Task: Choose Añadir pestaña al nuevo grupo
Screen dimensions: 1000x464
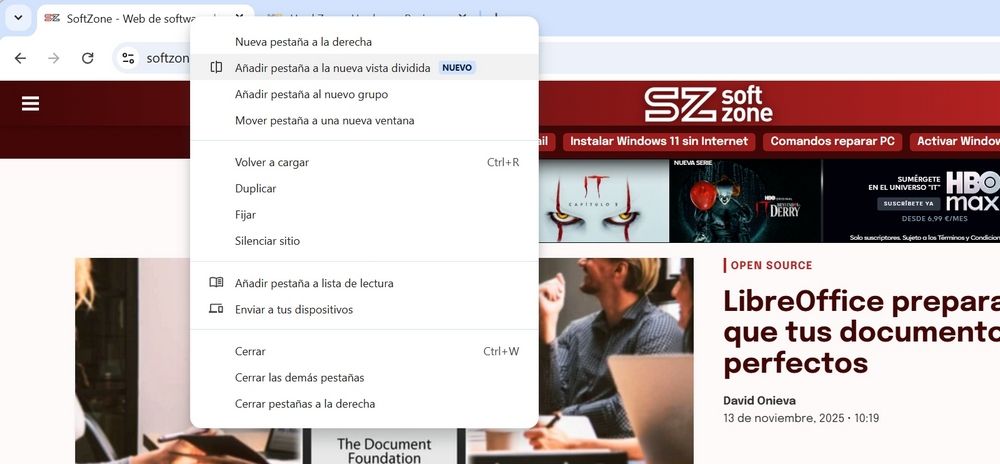Action: [x=364, y=94]
